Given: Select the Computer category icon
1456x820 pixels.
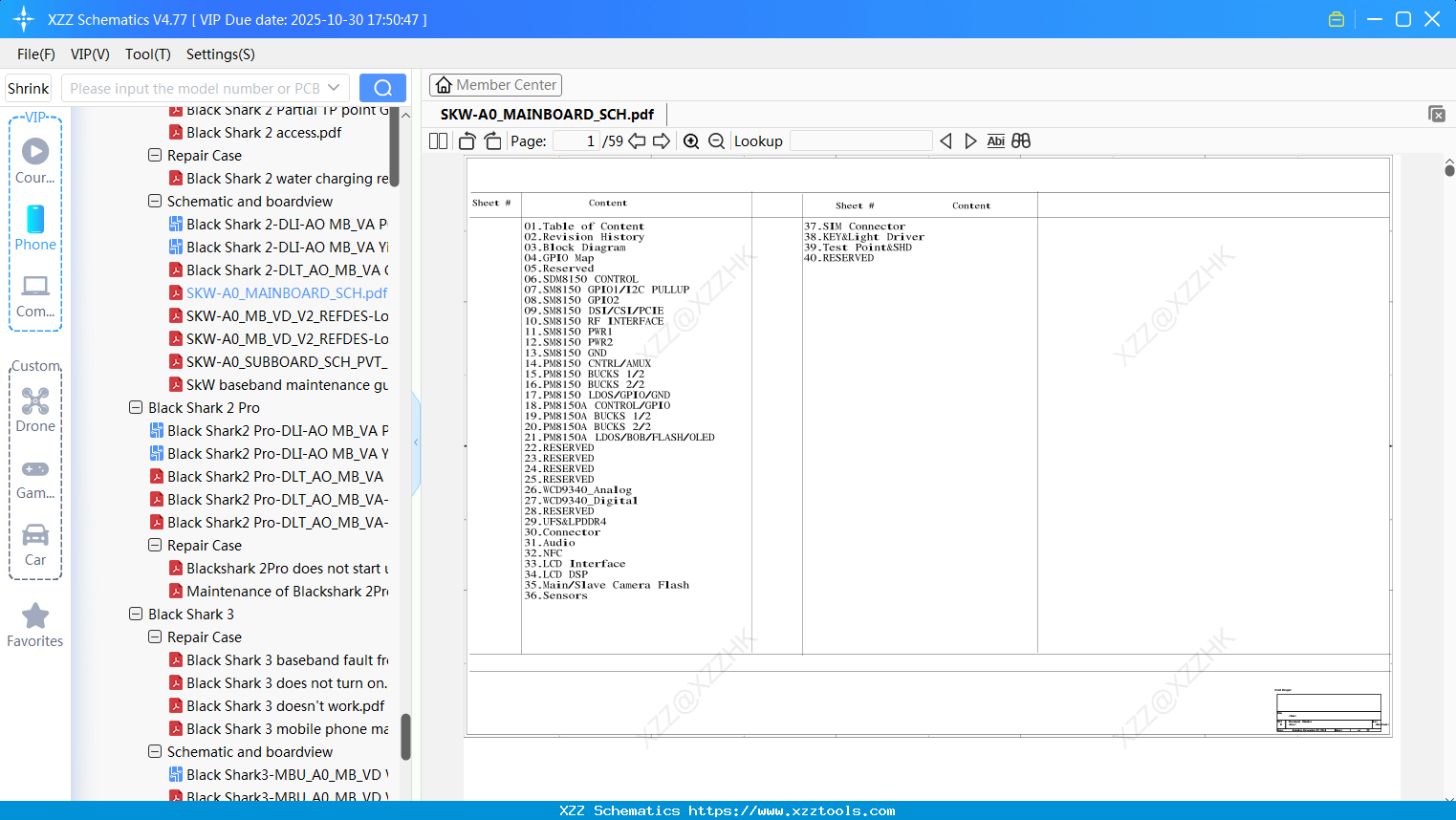Looking at the screenshot, I should (35, 295).
